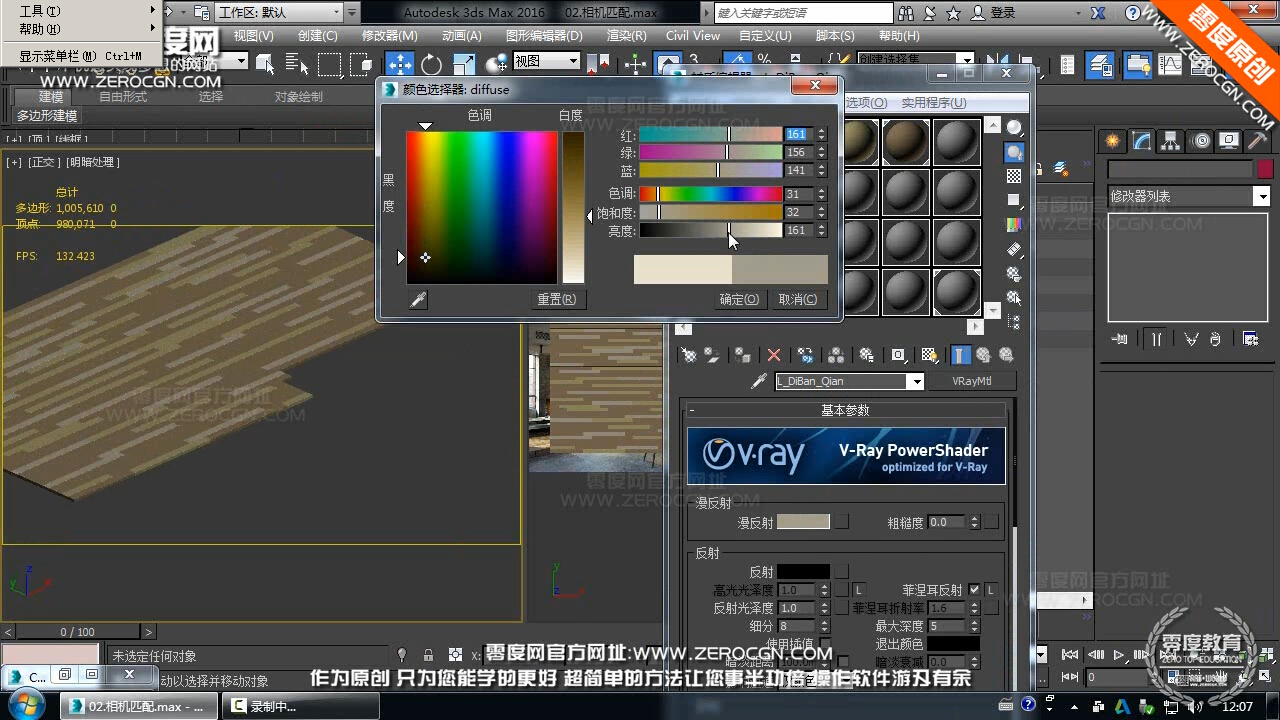Select the Scale transform tool

tap(464, 64)
